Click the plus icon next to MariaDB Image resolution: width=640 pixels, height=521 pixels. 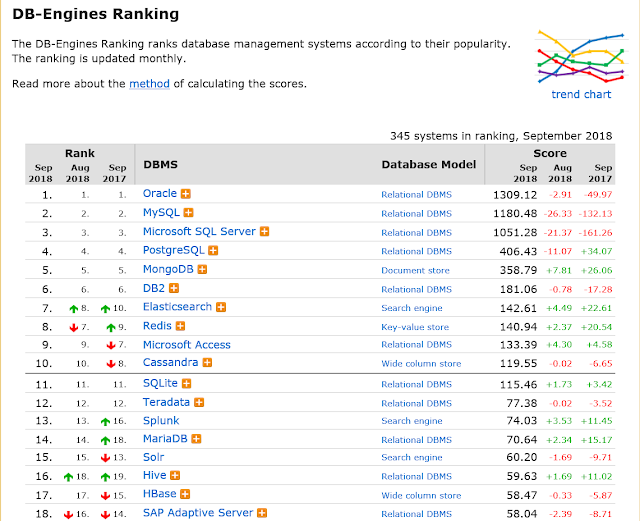(x=196, y=439)
